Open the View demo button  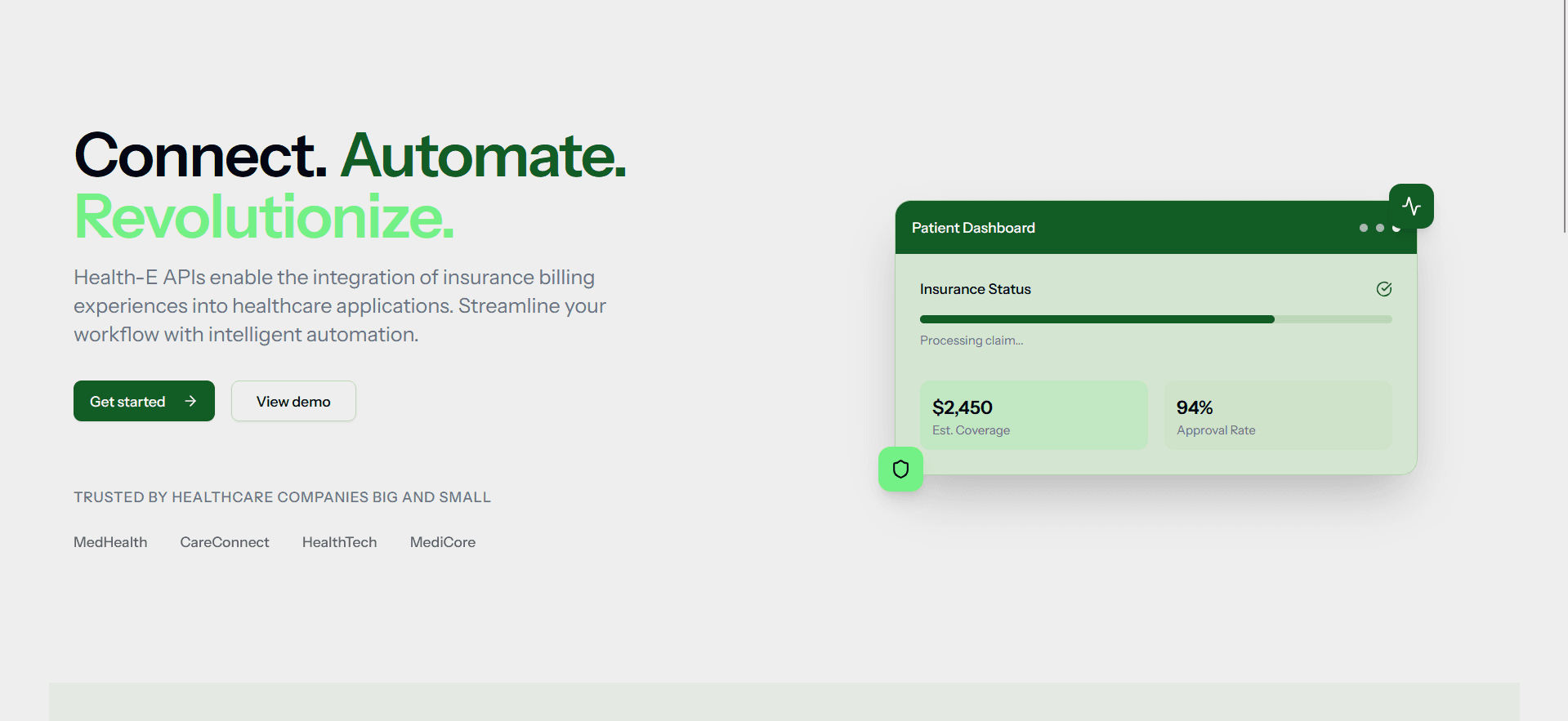(293, 401)
